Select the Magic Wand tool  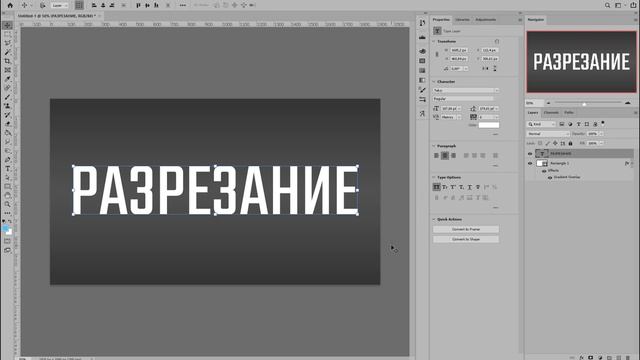coord(7,52)
